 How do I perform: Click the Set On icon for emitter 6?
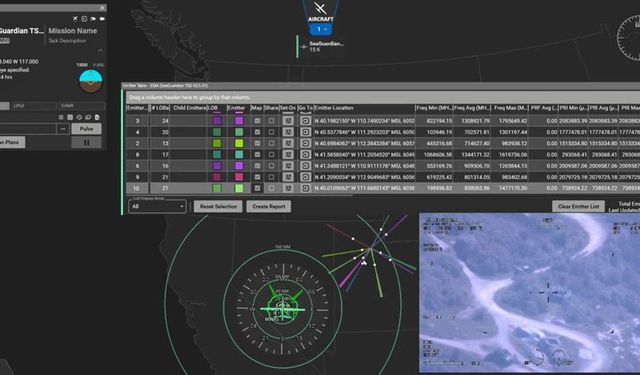[288, 166]
